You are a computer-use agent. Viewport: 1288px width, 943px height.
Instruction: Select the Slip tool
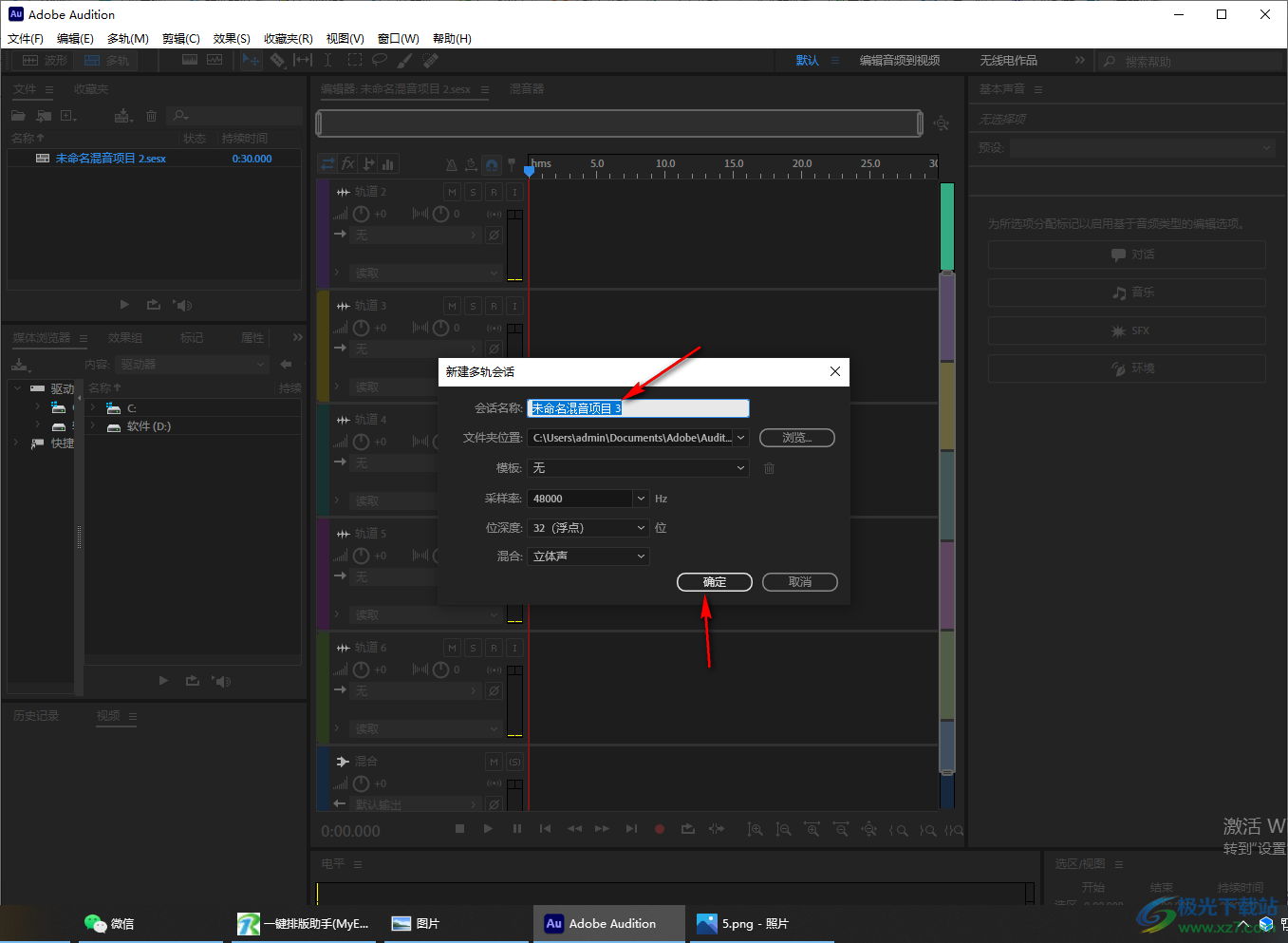click(x=303, y=60)
